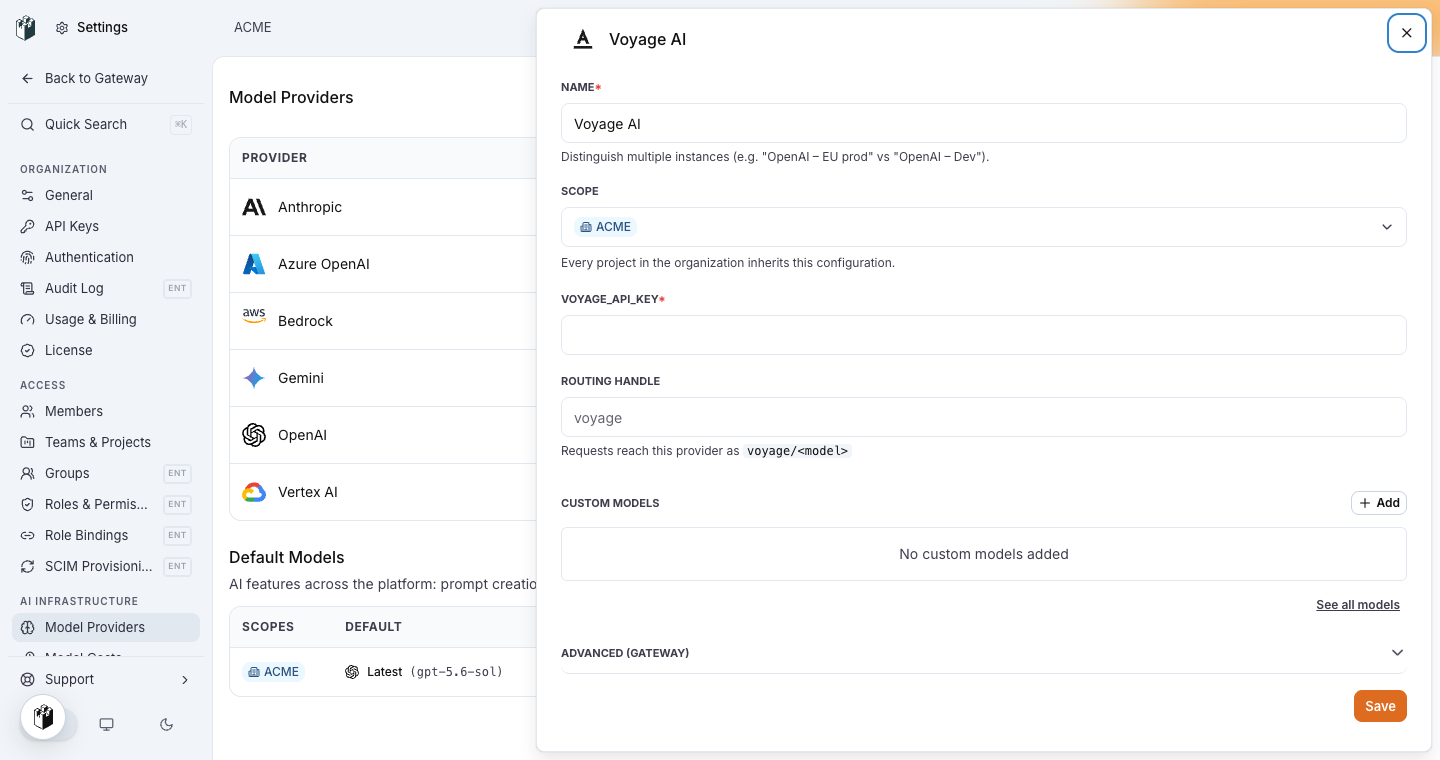
Task: Open Authentication settings
Action: pos(106,257)
